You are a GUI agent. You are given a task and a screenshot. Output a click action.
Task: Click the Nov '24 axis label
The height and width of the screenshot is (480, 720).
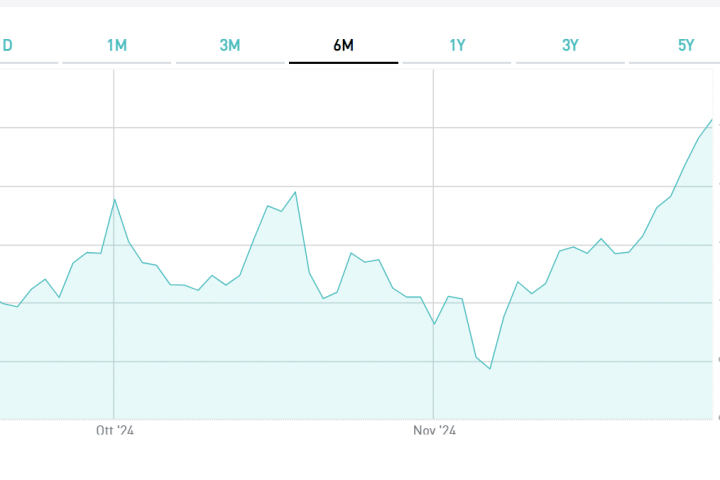pos(434,431)
